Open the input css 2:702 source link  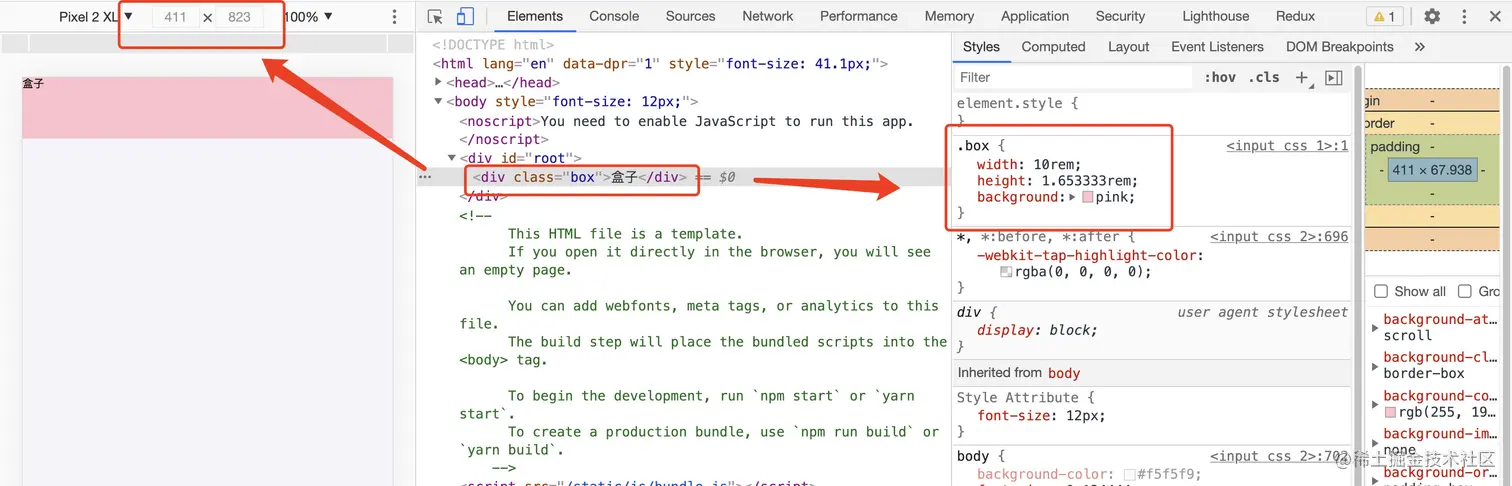pos(1279,456)
